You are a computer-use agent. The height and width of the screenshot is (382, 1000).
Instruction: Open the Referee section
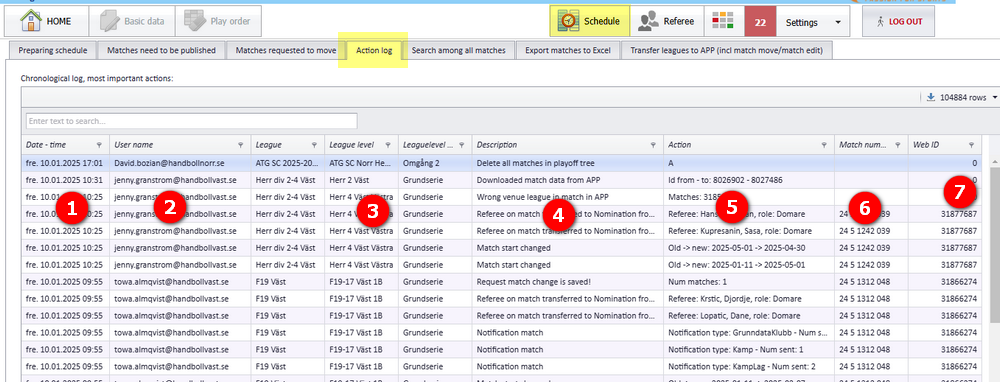click(x=666, y=21)
